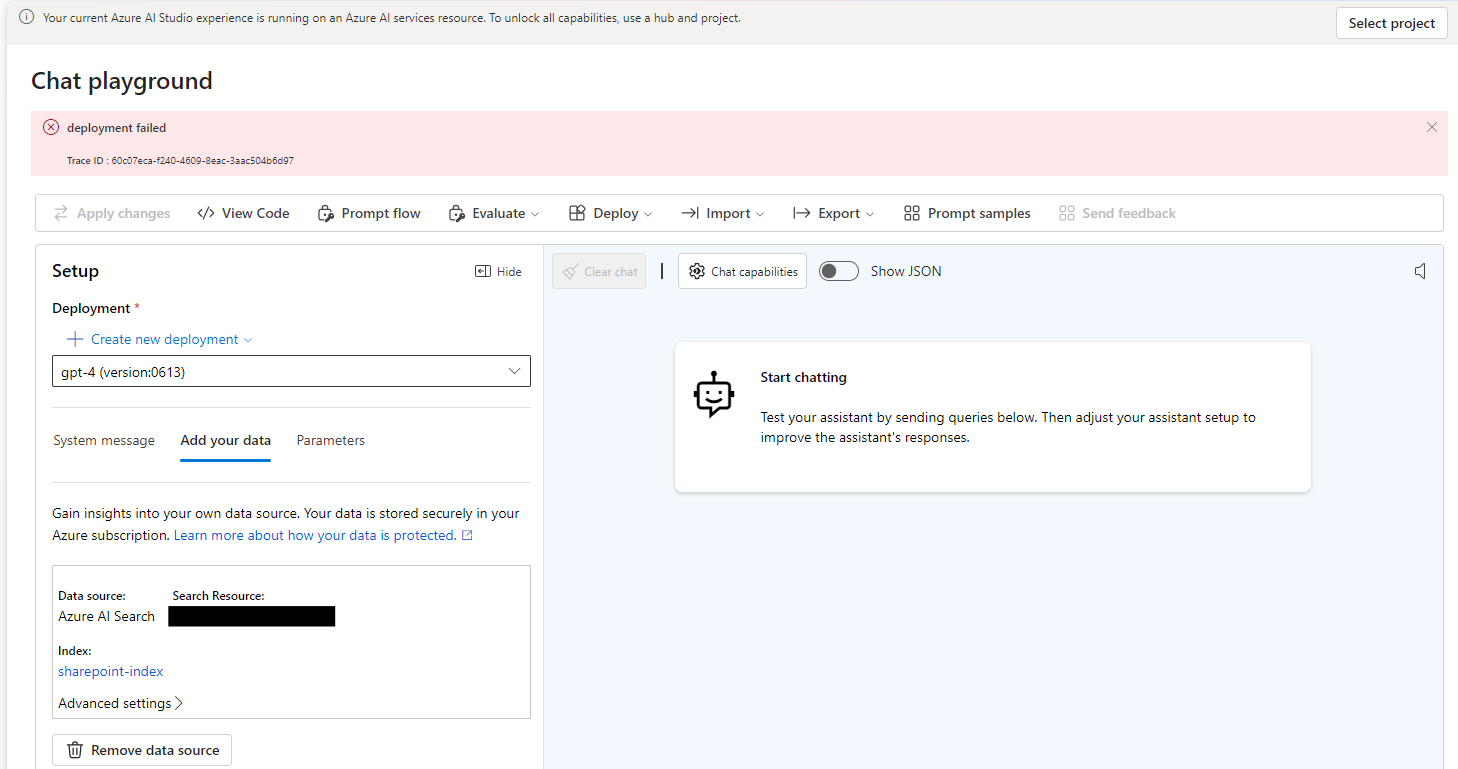Click the speaker icon in chat panel
The image size is (1458, 769).
tap(1420, 271)
